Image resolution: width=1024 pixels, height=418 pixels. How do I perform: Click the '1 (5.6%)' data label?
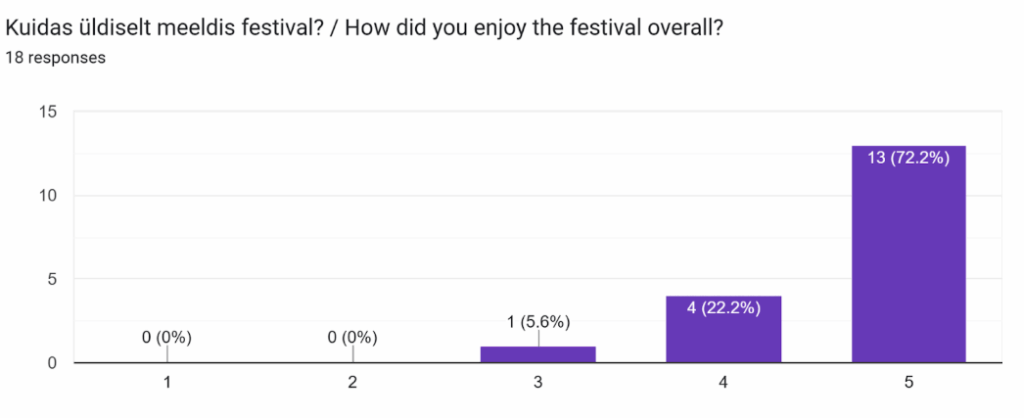(x=538, y=322)
